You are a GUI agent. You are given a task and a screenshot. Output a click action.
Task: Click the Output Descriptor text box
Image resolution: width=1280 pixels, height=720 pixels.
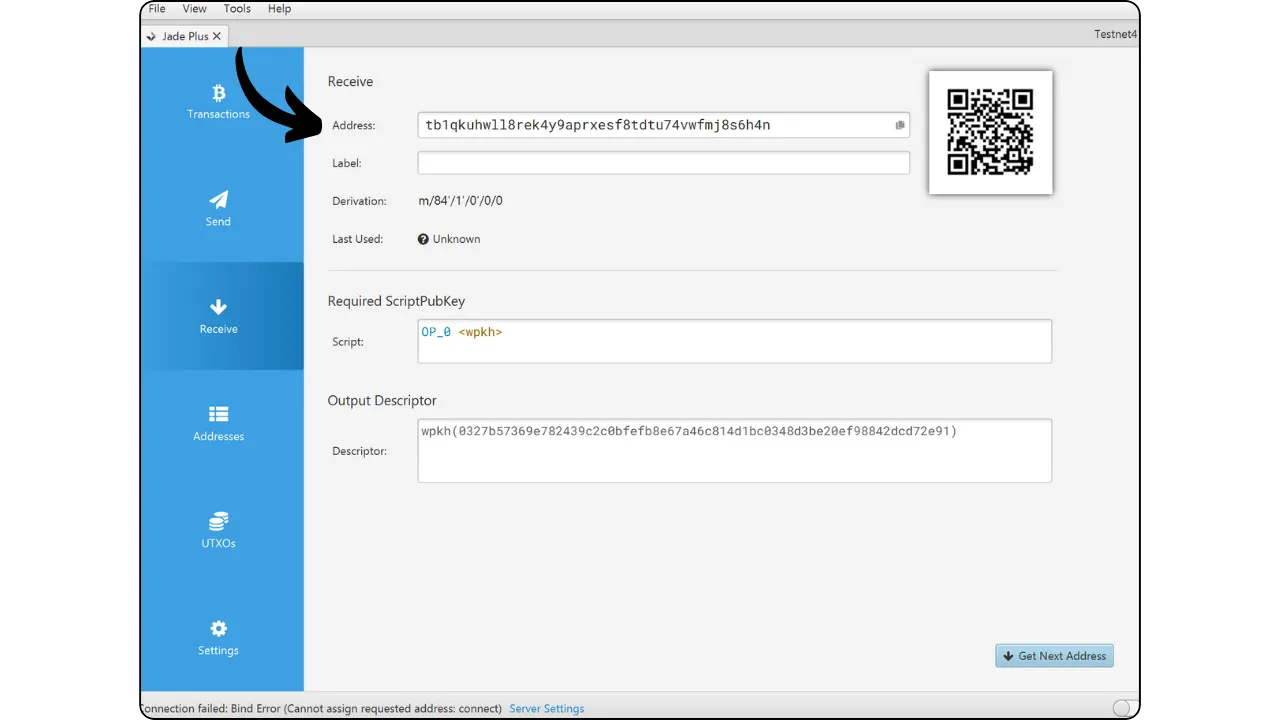click(x=734, y=451)
